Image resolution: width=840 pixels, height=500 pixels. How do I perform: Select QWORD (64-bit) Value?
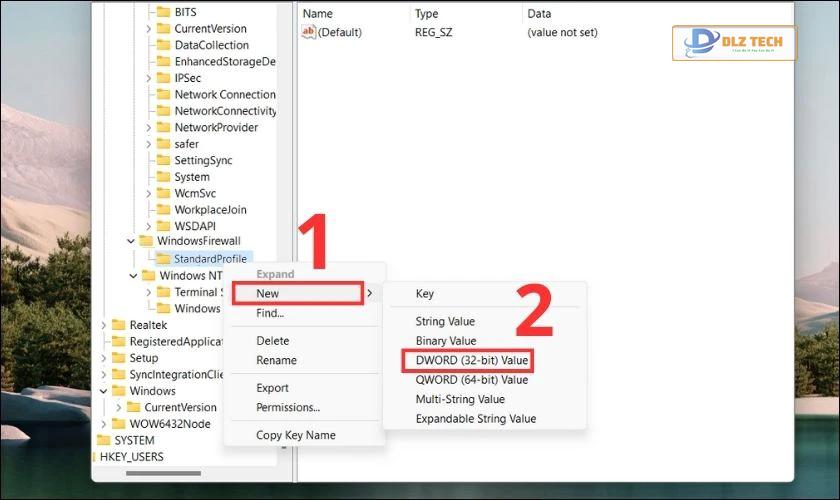tap(471, 380)
